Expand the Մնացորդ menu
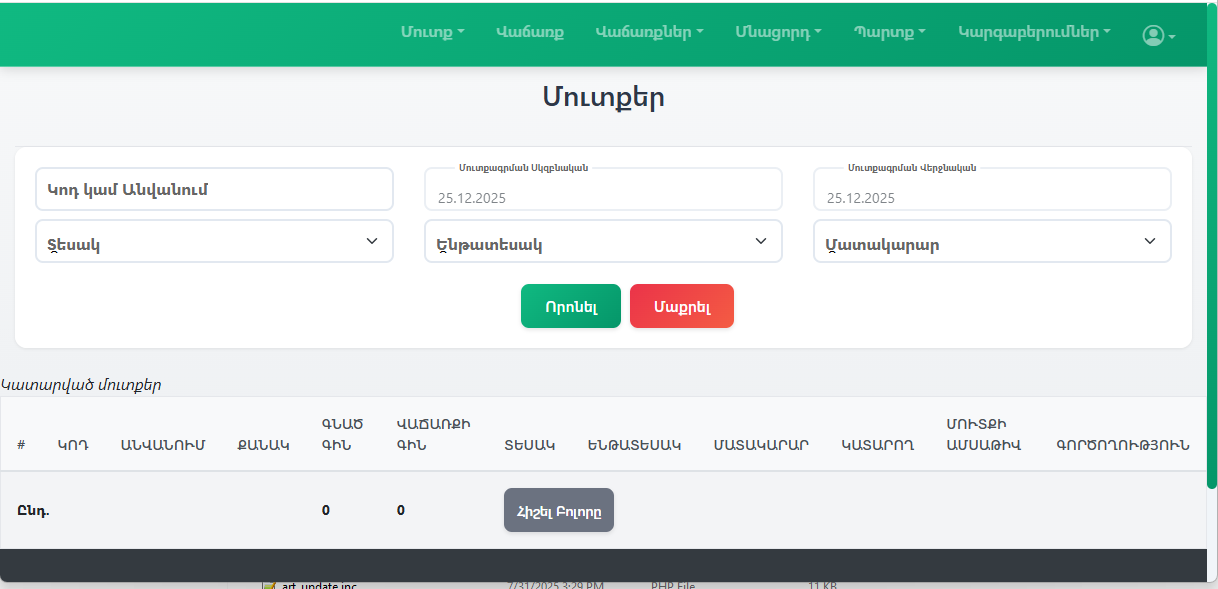The width and height of the screenshot is (1218, 589). pyautogui.click(x=778, y=32)
